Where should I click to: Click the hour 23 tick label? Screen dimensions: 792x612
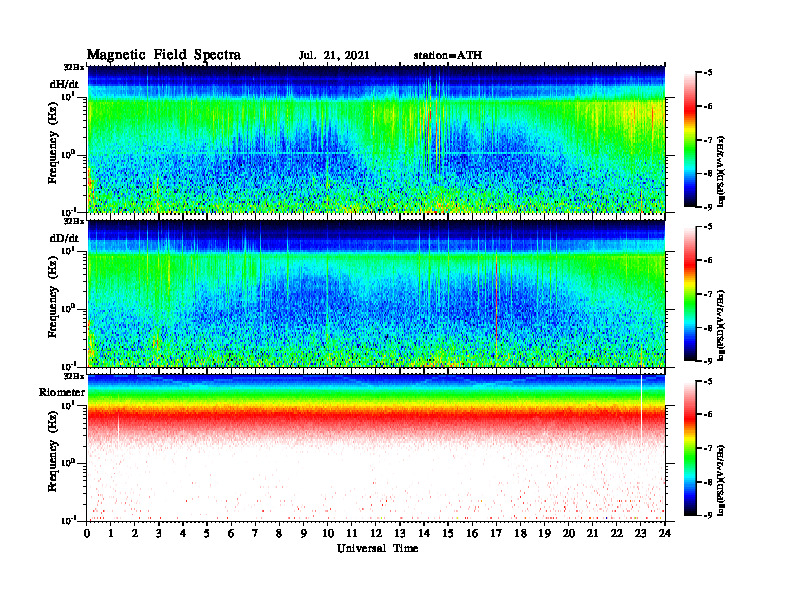(641, 533)
